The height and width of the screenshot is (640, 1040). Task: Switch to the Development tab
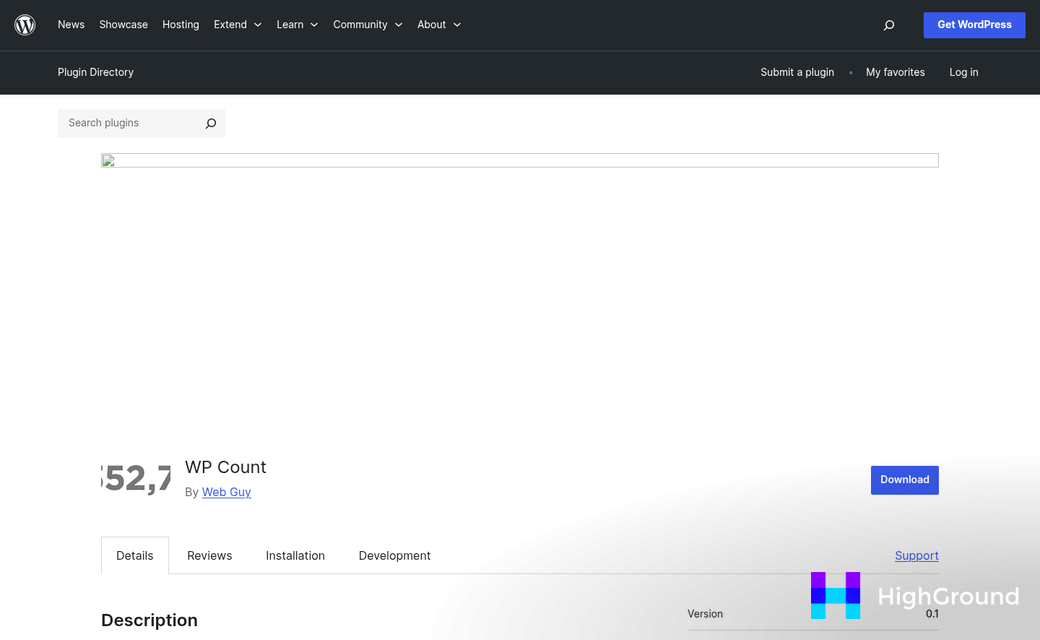click(x=395, y=556)
